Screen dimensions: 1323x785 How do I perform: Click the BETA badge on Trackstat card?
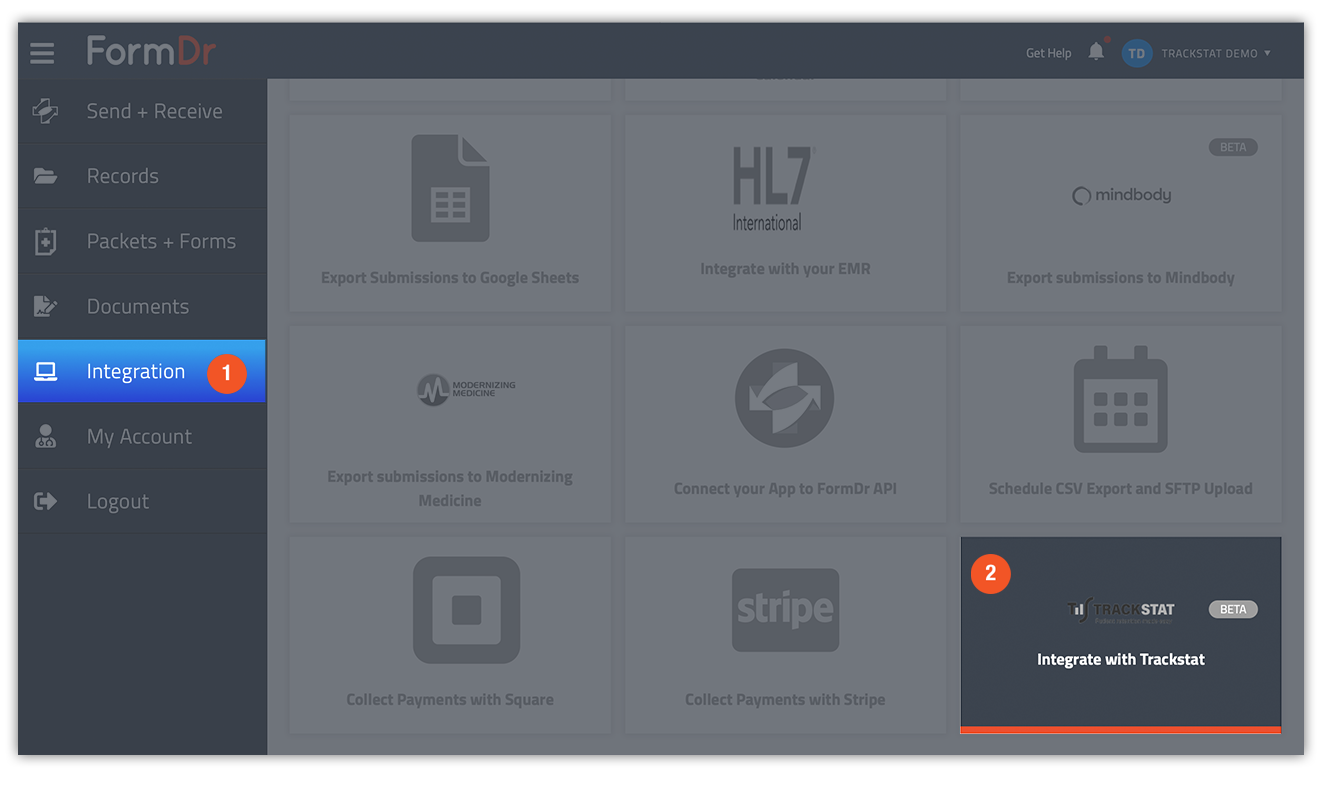pos(1233,609)
